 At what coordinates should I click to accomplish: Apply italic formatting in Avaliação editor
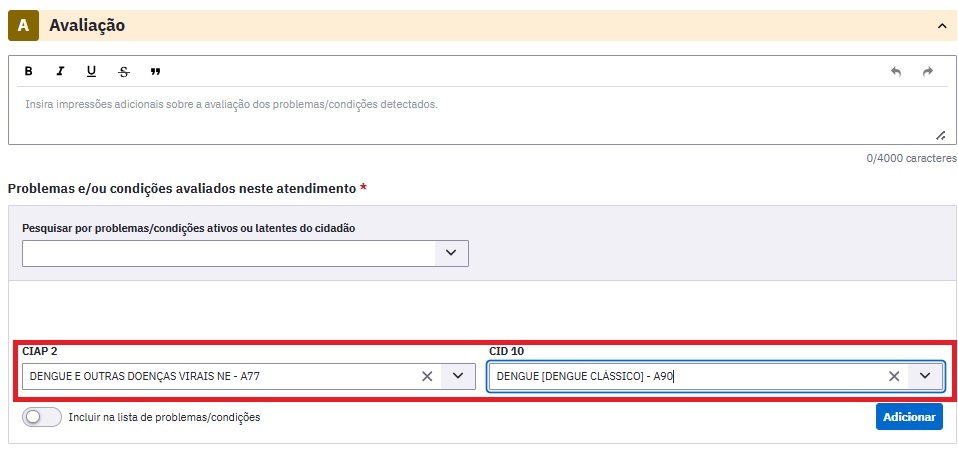60,71
